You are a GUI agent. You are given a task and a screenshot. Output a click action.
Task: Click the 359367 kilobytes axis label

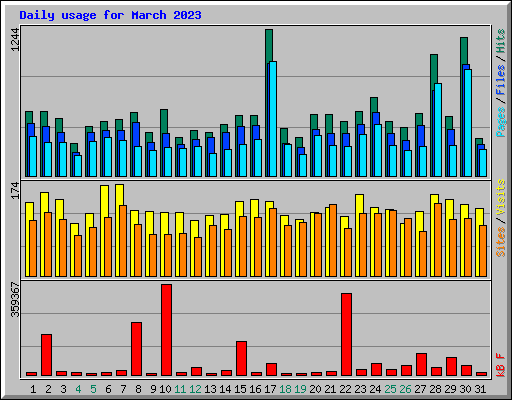[x=15, y=300]
